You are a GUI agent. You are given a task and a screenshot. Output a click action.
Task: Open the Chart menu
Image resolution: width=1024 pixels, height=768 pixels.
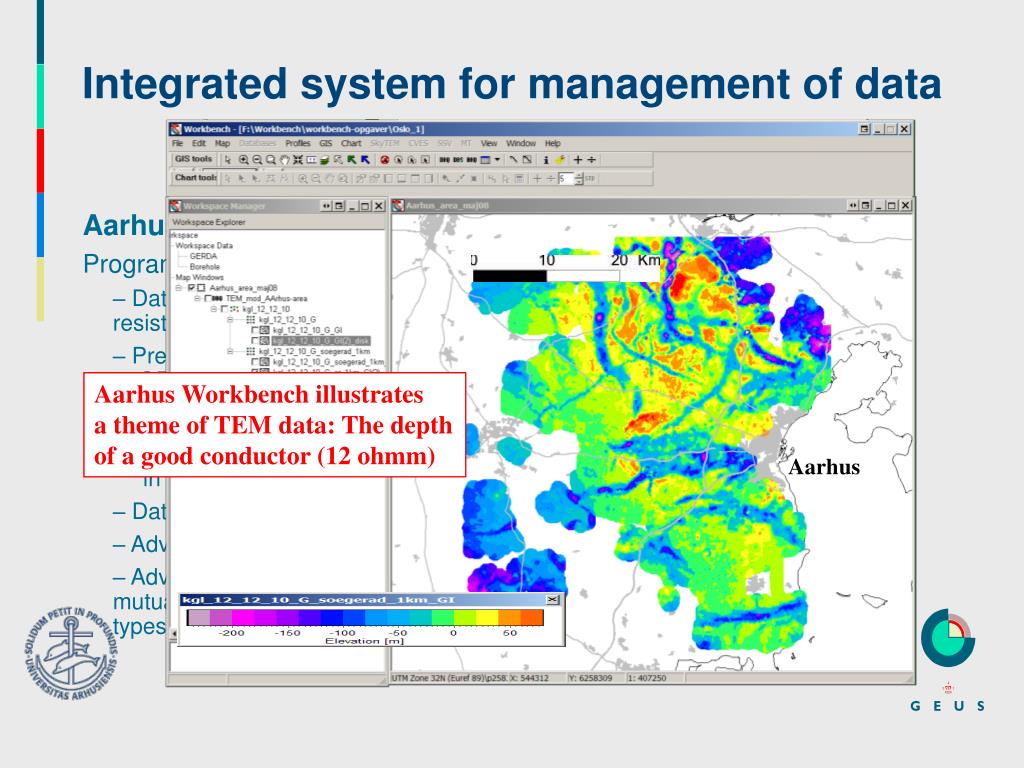351,143
